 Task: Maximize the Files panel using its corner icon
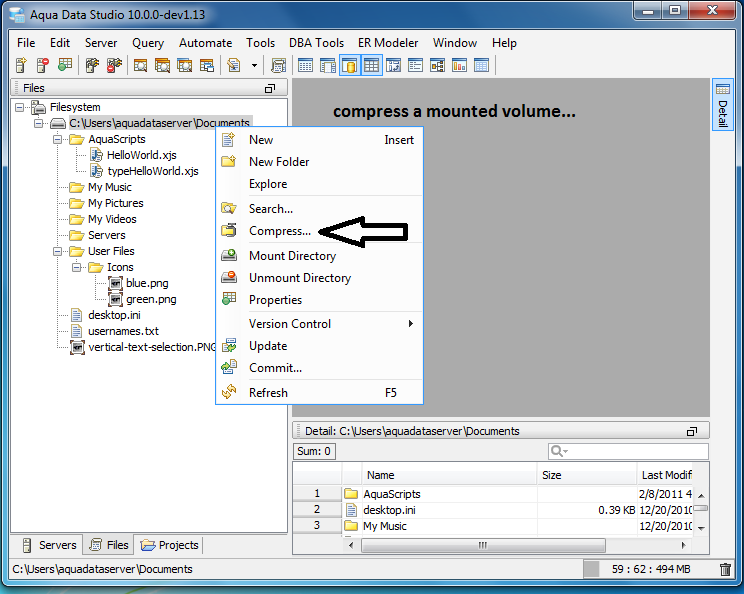[270, 88]
